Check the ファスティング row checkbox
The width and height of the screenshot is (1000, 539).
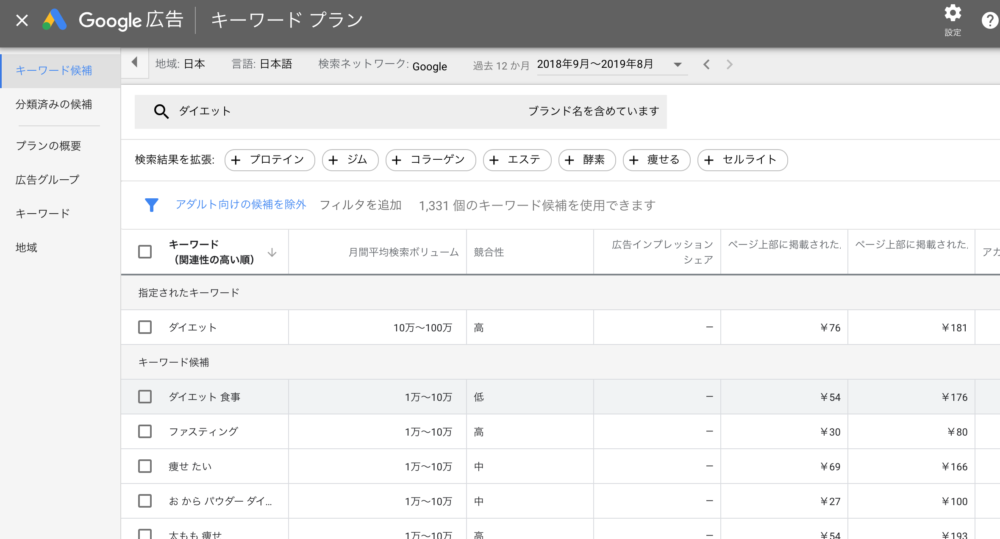click(x=145, y=431)
